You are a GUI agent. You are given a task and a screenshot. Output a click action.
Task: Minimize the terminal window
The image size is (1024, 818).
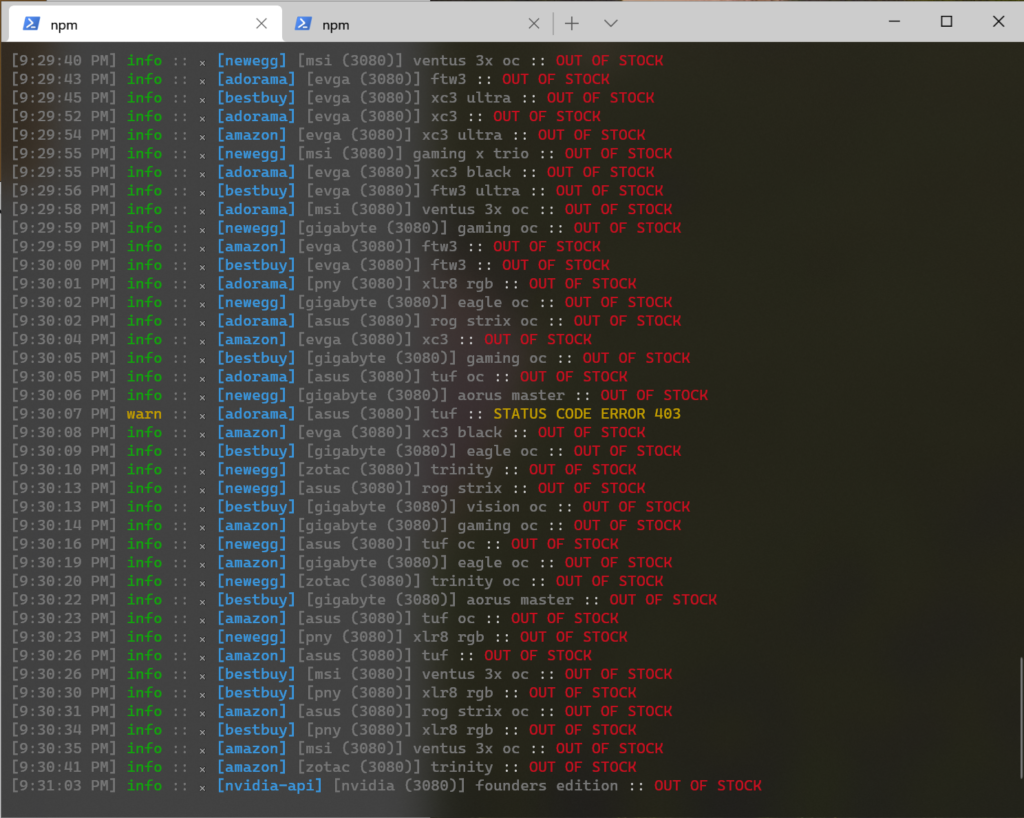coord(894,21)
